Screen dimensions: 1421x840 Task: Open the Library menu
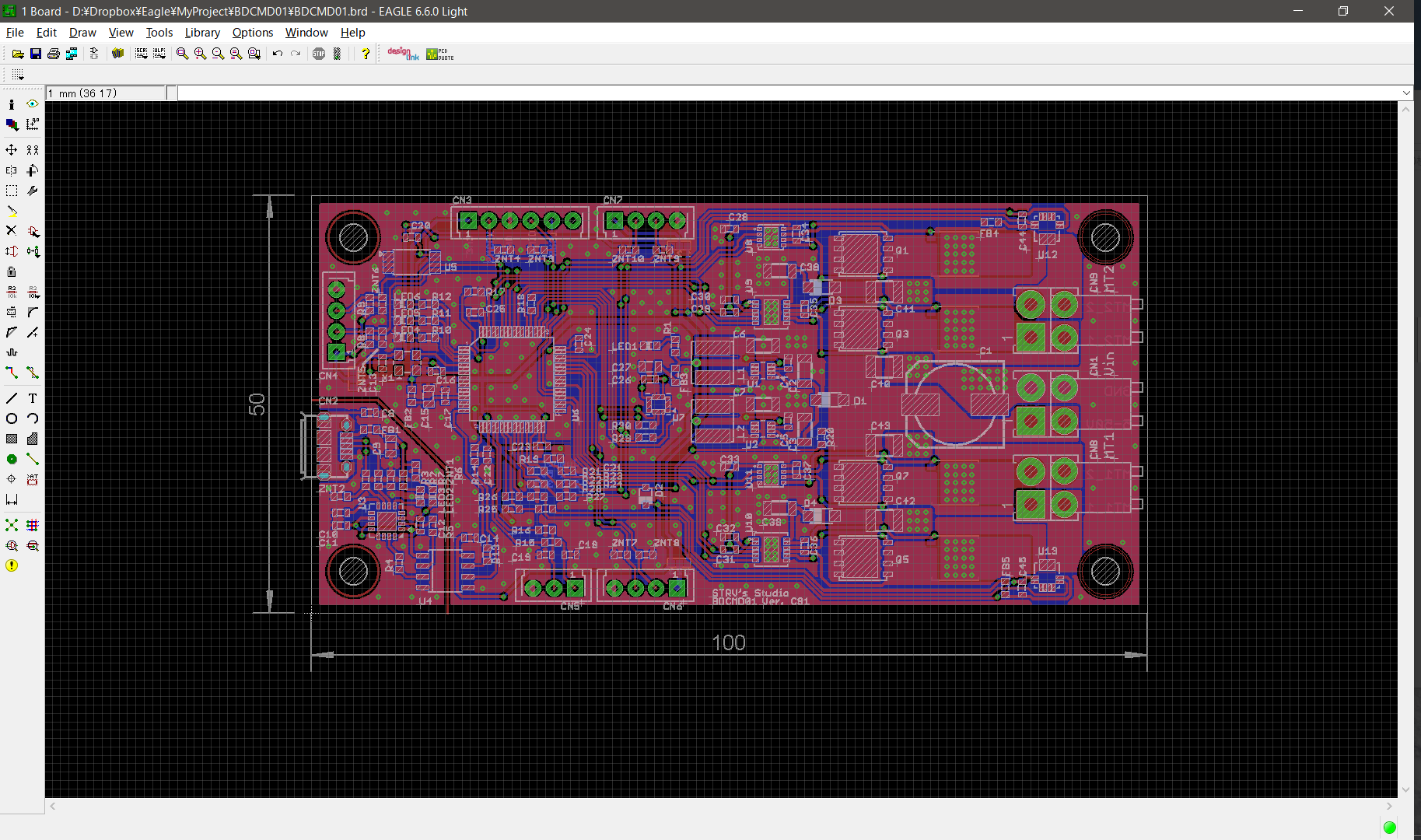pos(202,33)
